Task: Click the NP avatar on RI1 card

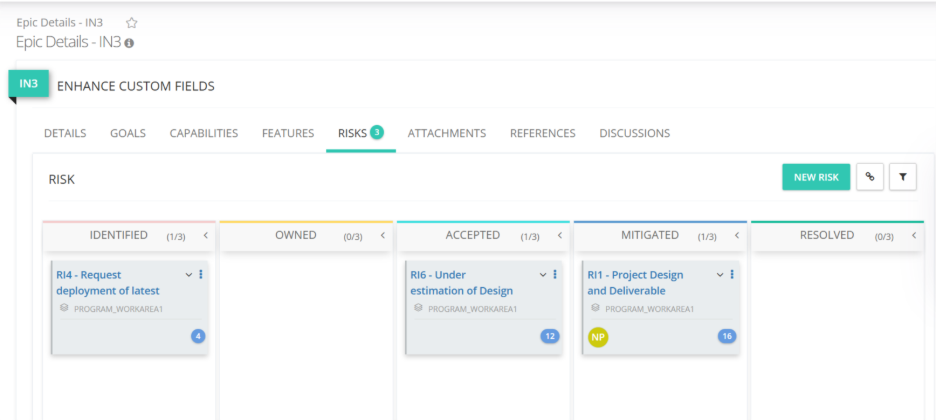Action: click(x=598, y=337)
